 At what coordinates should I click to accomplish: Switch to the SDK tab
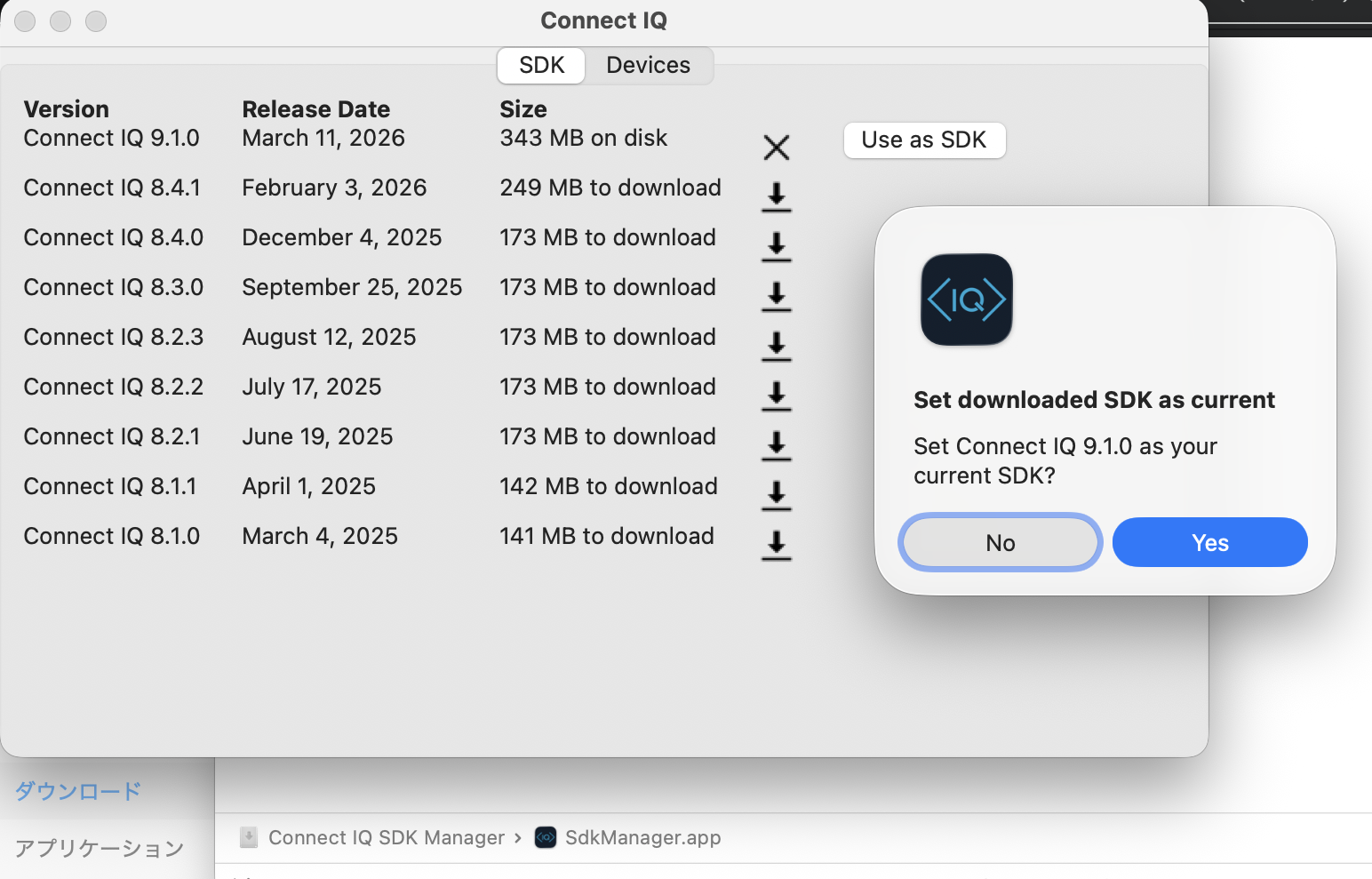pyautogui.click(x=541, y=66)
